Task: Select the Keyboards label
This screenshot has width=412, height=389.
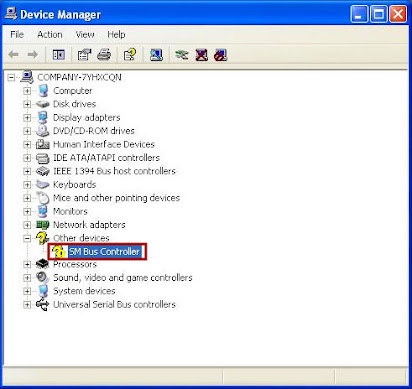Action: (x=75, y=184)
